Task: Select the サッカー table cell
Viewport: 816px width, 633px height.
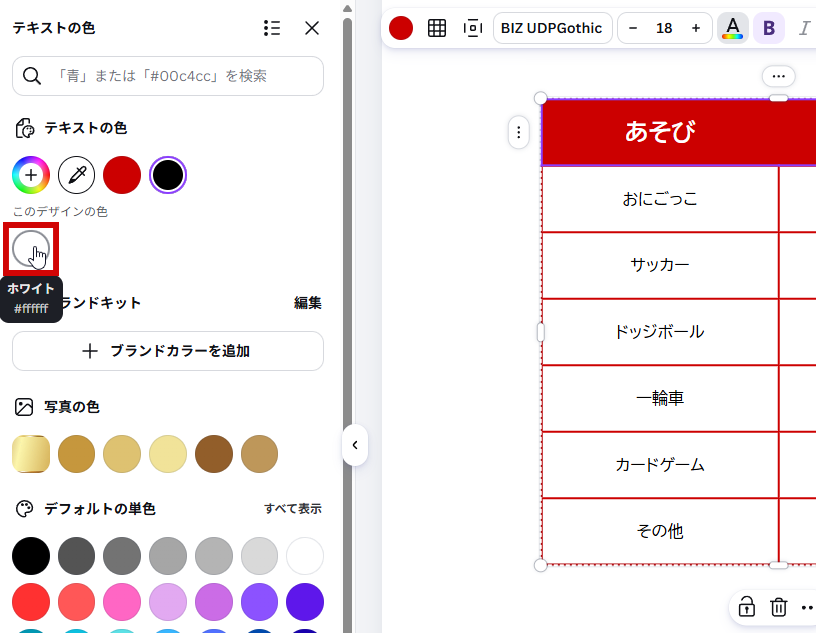Action: [660, 265]
